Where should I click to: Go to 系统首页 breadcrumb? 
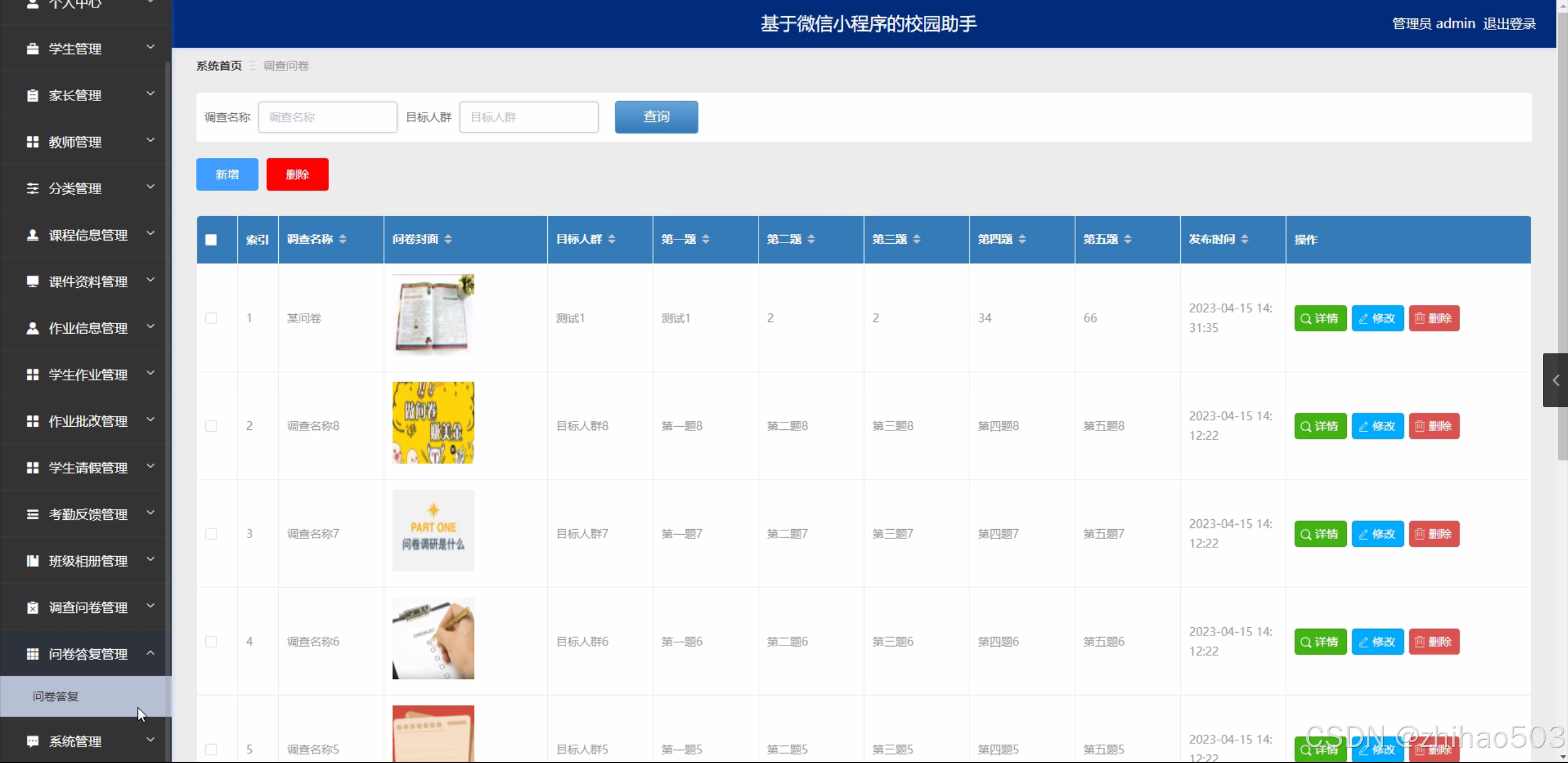(x=219, y=66)
